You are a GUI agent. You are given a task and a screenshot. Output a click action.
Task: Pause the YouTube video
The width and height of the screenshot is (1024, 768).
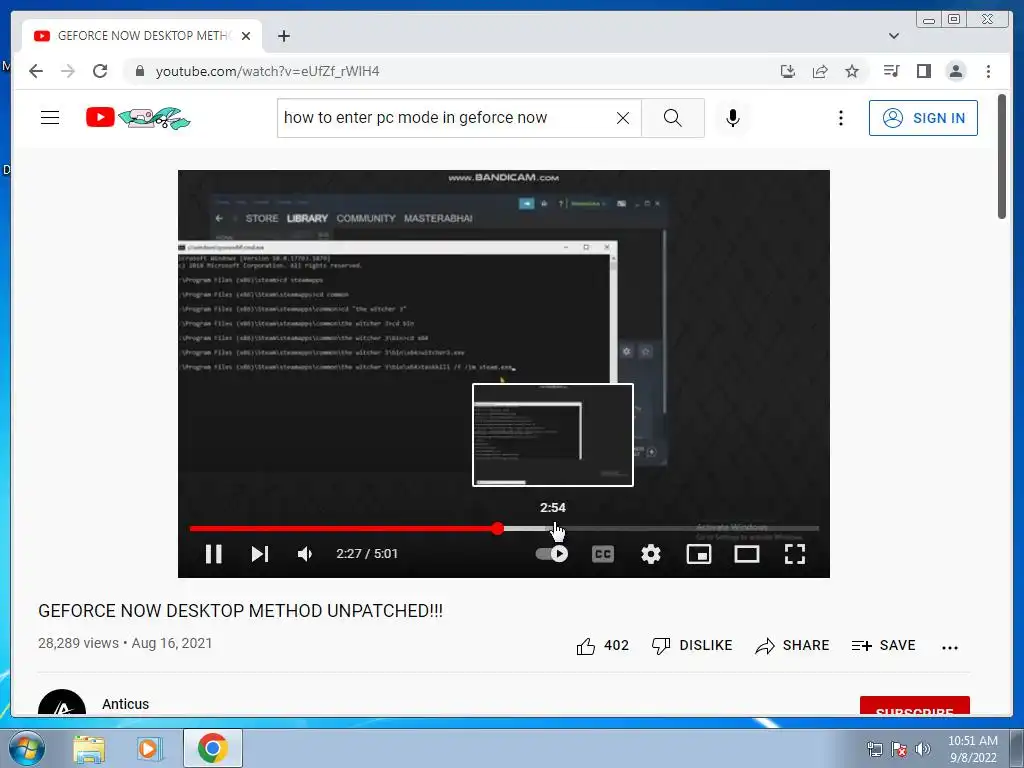click(x=214, y=554)
